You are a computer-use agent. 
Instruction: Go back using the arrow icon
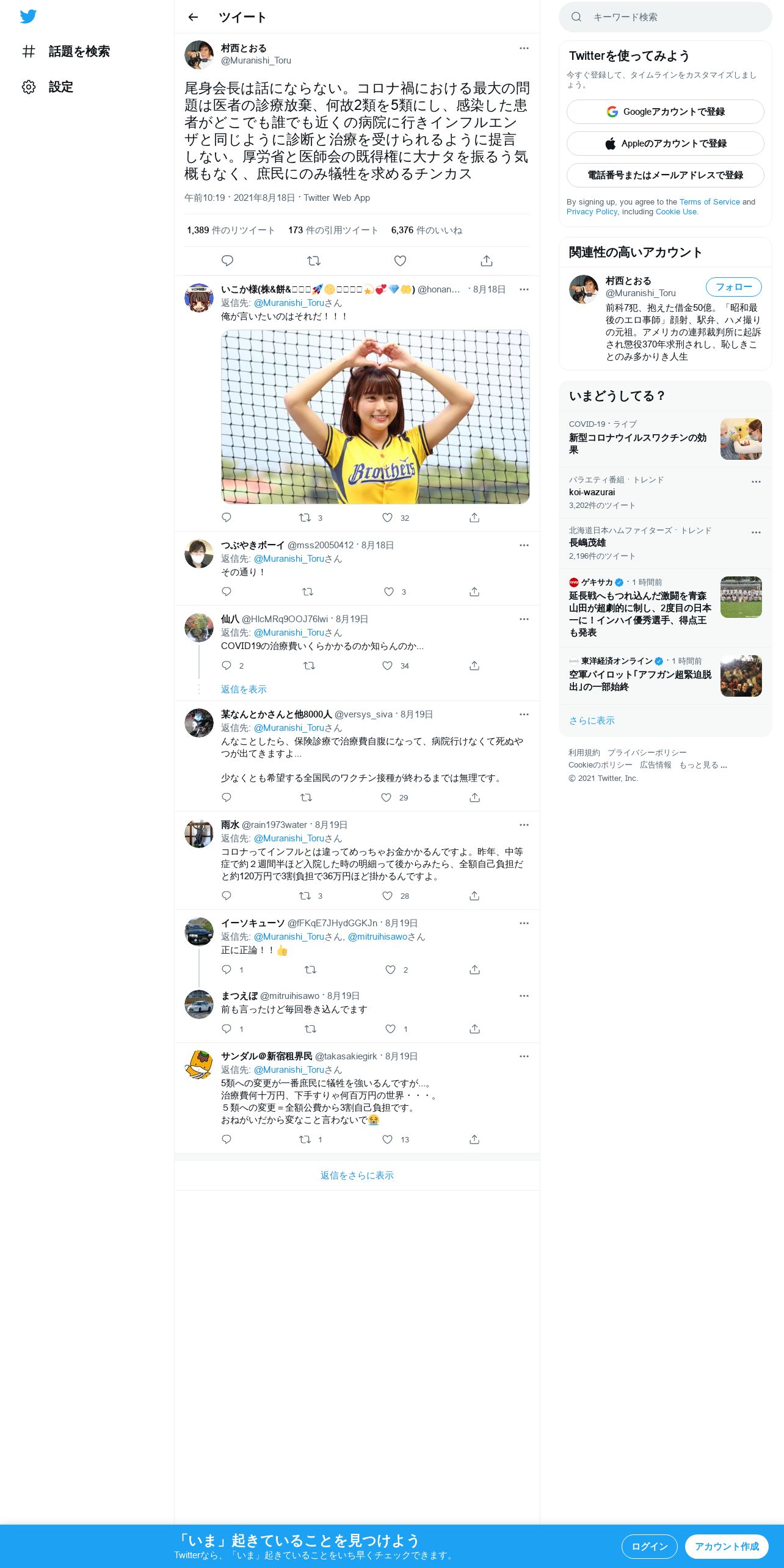pyautogui.click(x=193, y=17)
